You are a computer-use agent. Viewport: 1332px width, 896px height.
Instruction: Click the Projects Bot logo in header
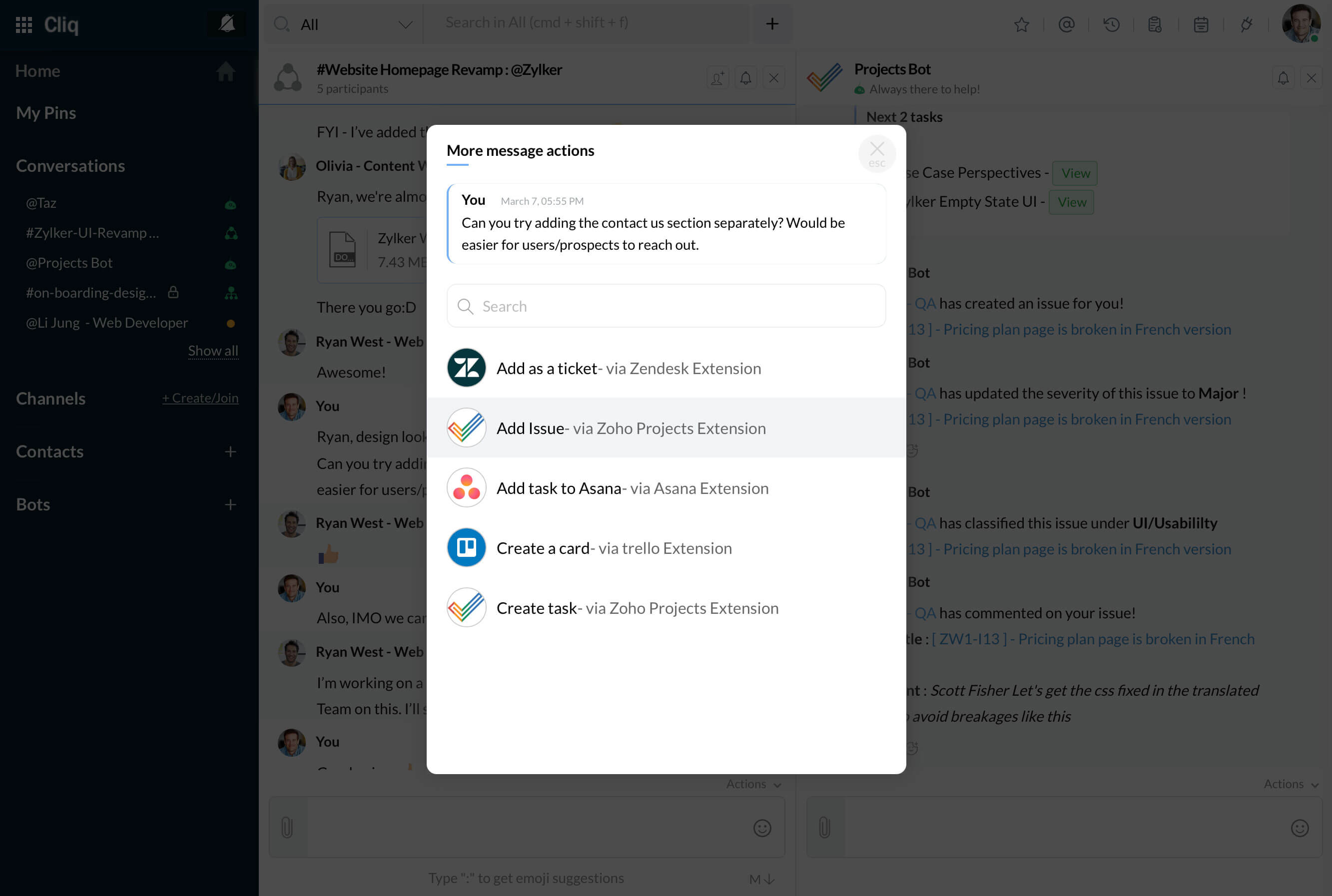(824, 78)
